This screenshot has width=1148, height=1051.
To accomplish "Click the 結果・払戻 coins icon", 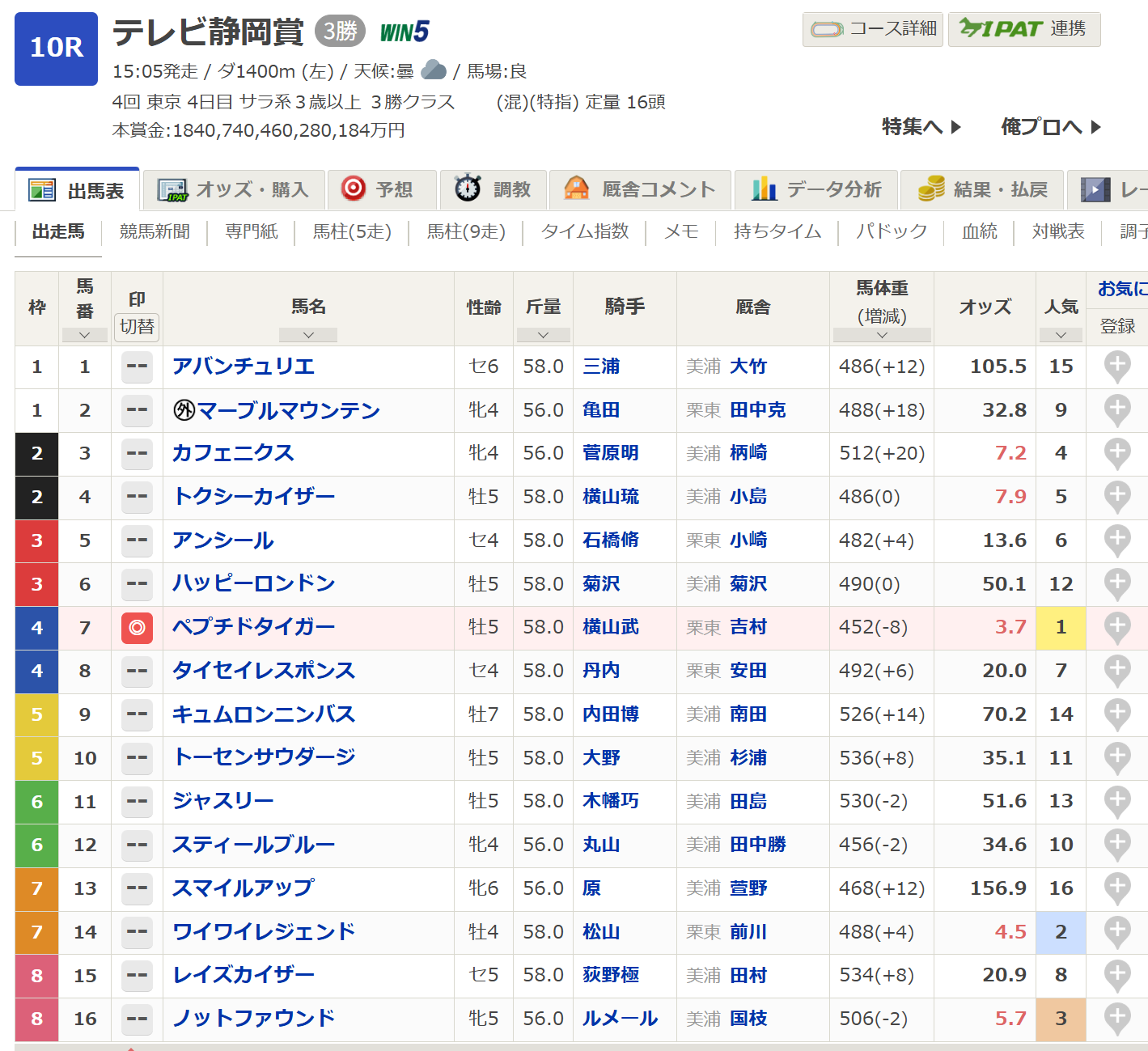I will click(931, 189).
